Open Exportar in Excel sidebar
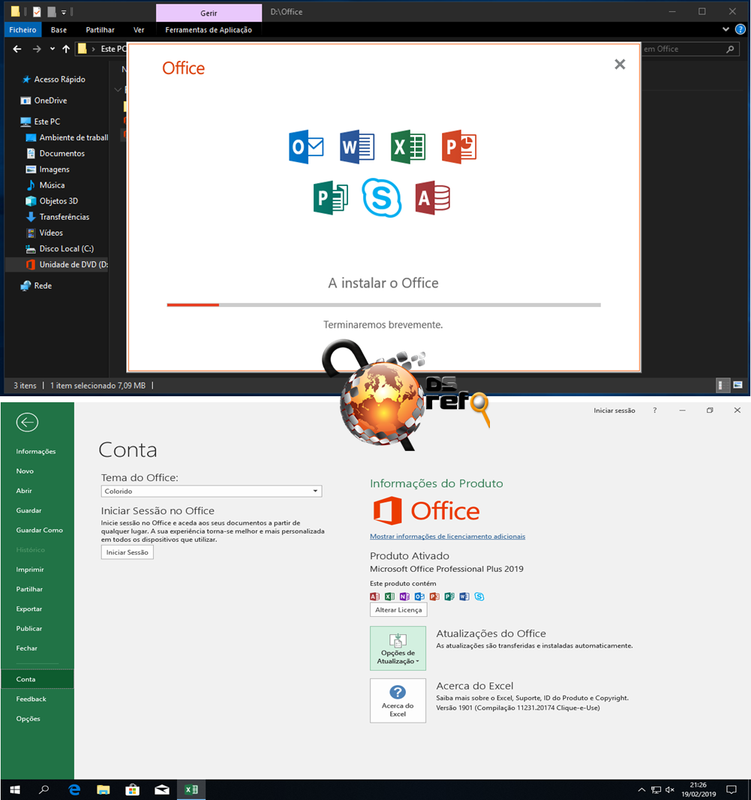 [x=29, y=609]
